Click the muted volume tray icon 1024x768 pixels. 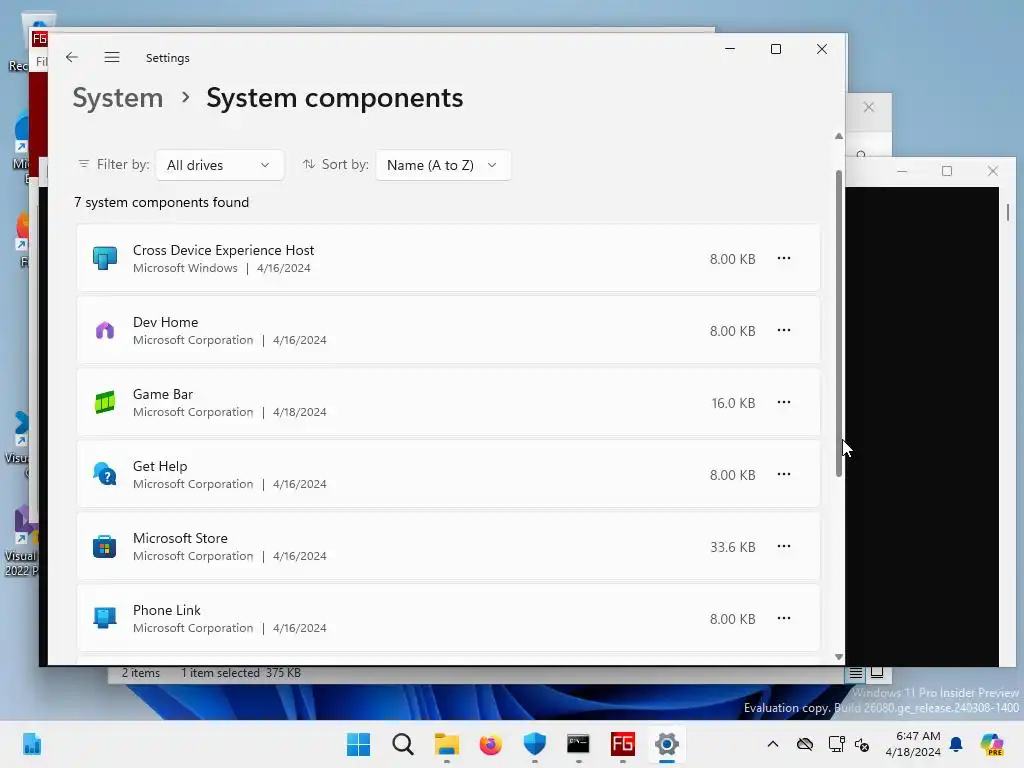(862, 744)
